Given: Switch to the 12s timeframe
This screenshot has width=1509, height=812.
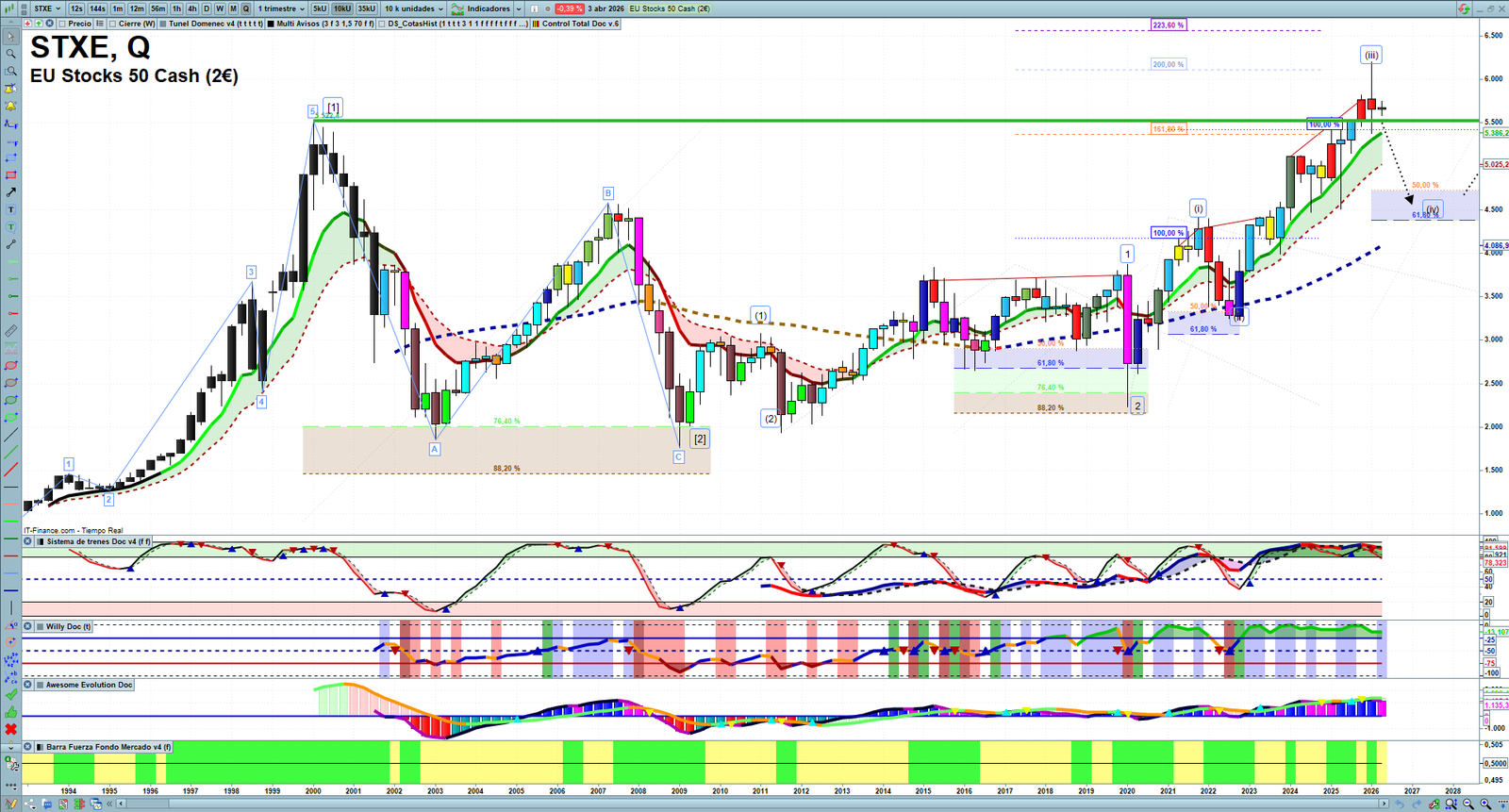Looking at the screenshot, I should pos(76,8).
